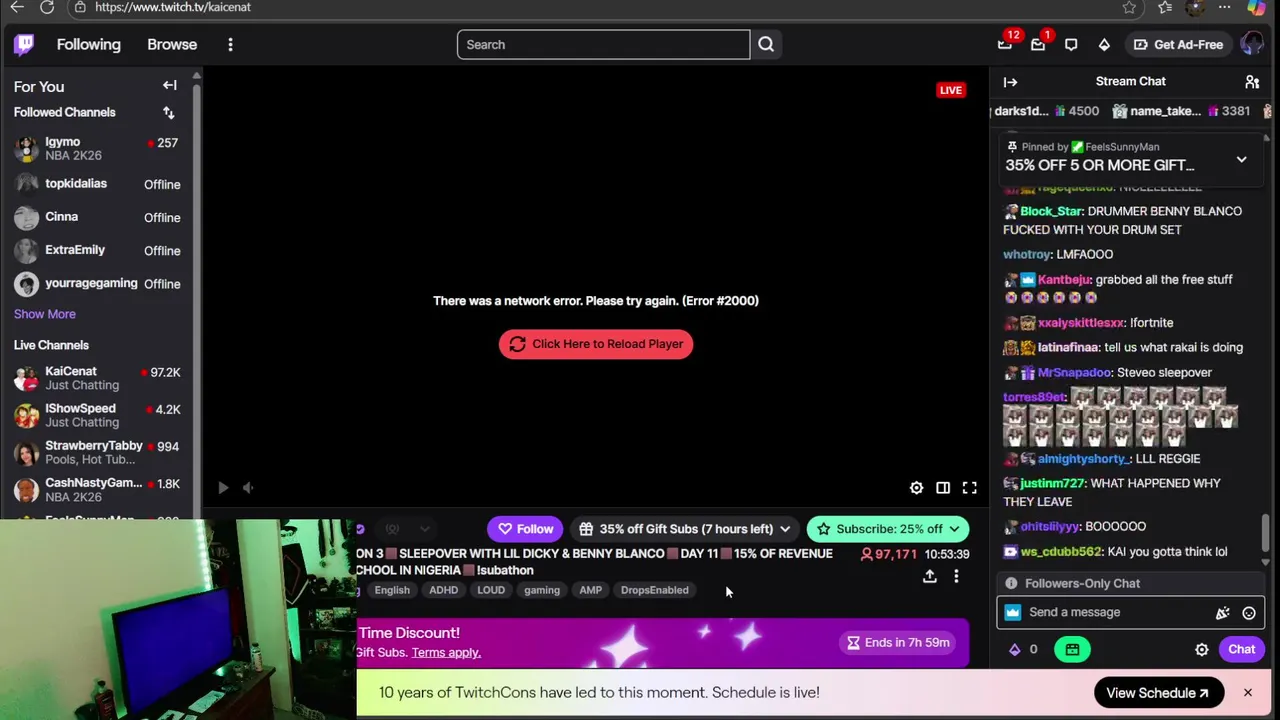Screen dimensions: 1280x720
Task: Toggle theatre mode on the player
Action: click(x=943, y=488)
